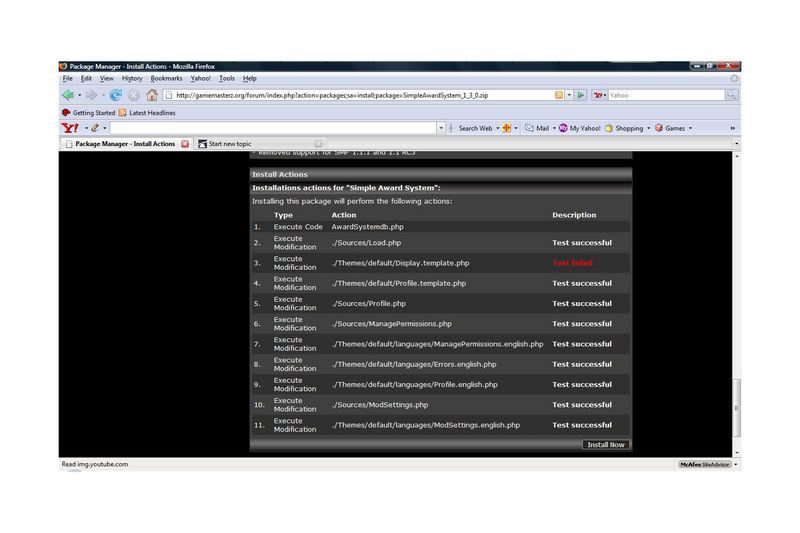The width and height of the screenshot is (800, 533).
Task: Click the scrollbar down arrow
Action: pyautogui.click(x=736, y=453)
